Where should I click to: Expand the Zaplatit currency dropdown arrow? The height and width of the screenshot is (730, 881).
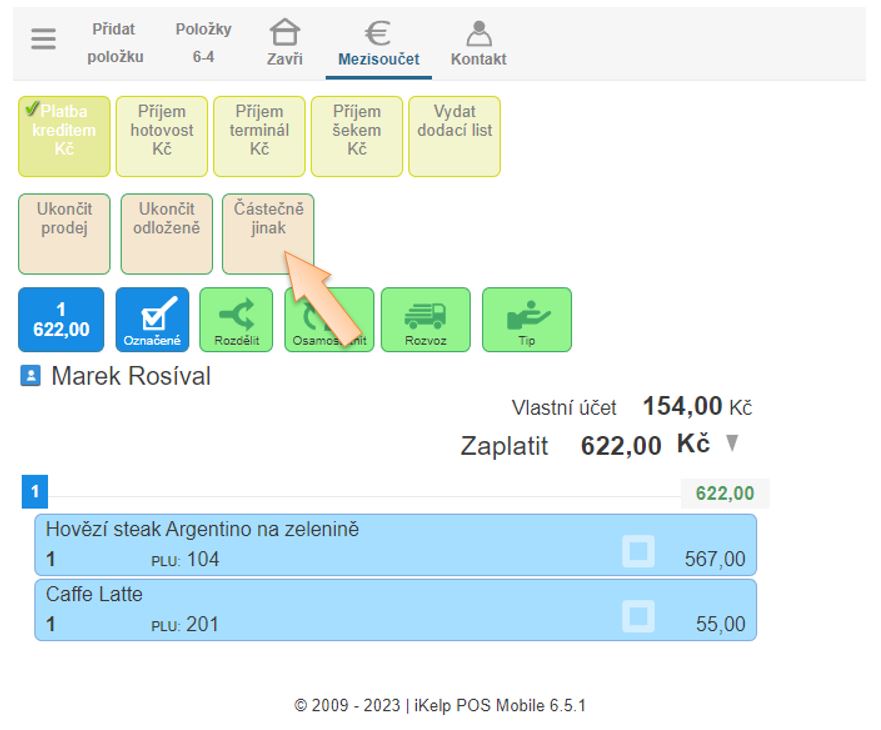732,443
